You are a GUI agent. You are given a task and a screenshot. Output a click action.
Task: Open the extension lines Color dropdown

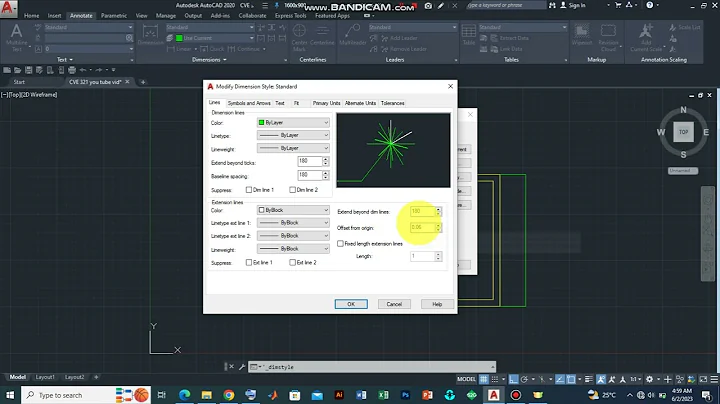click(x=293, y=210)
